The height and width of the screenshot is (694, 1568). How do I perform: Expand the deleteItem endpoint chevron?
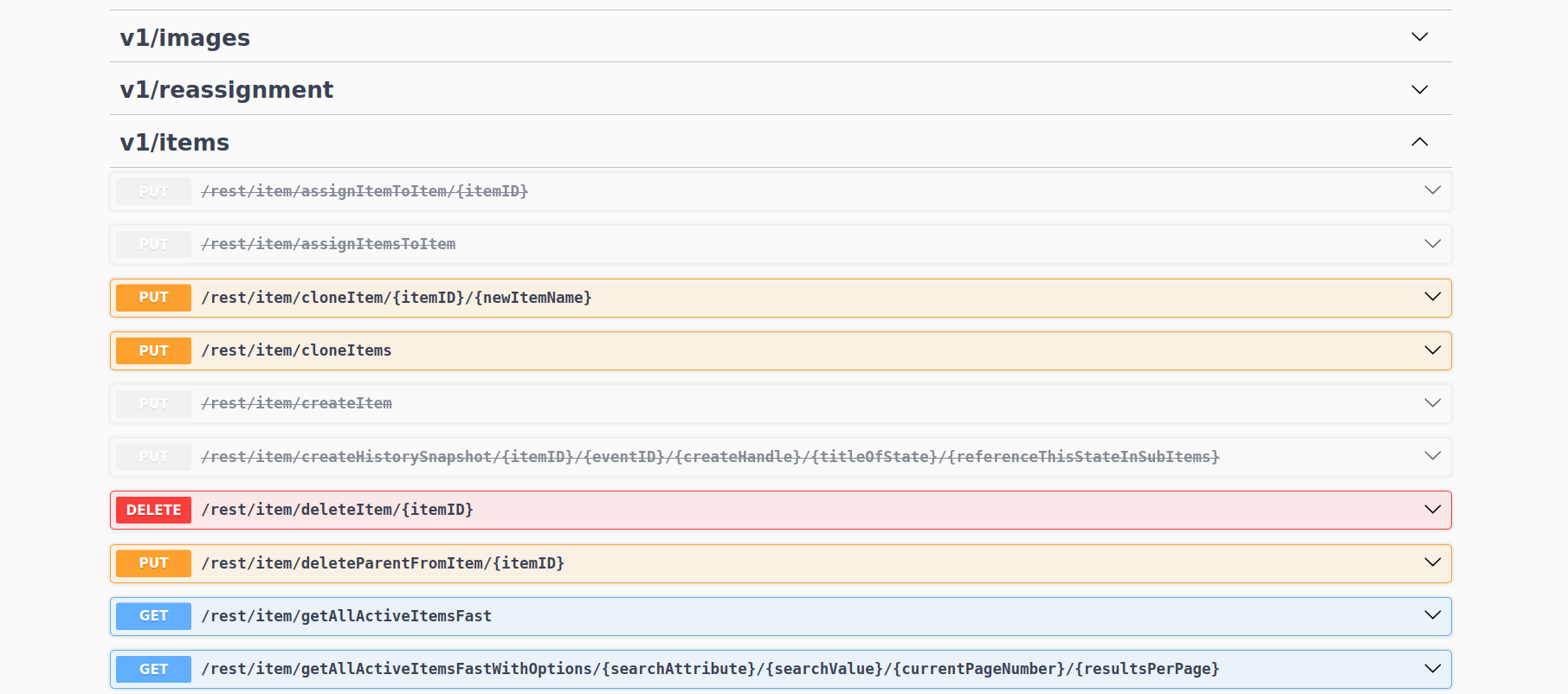tap(1432, 510)
